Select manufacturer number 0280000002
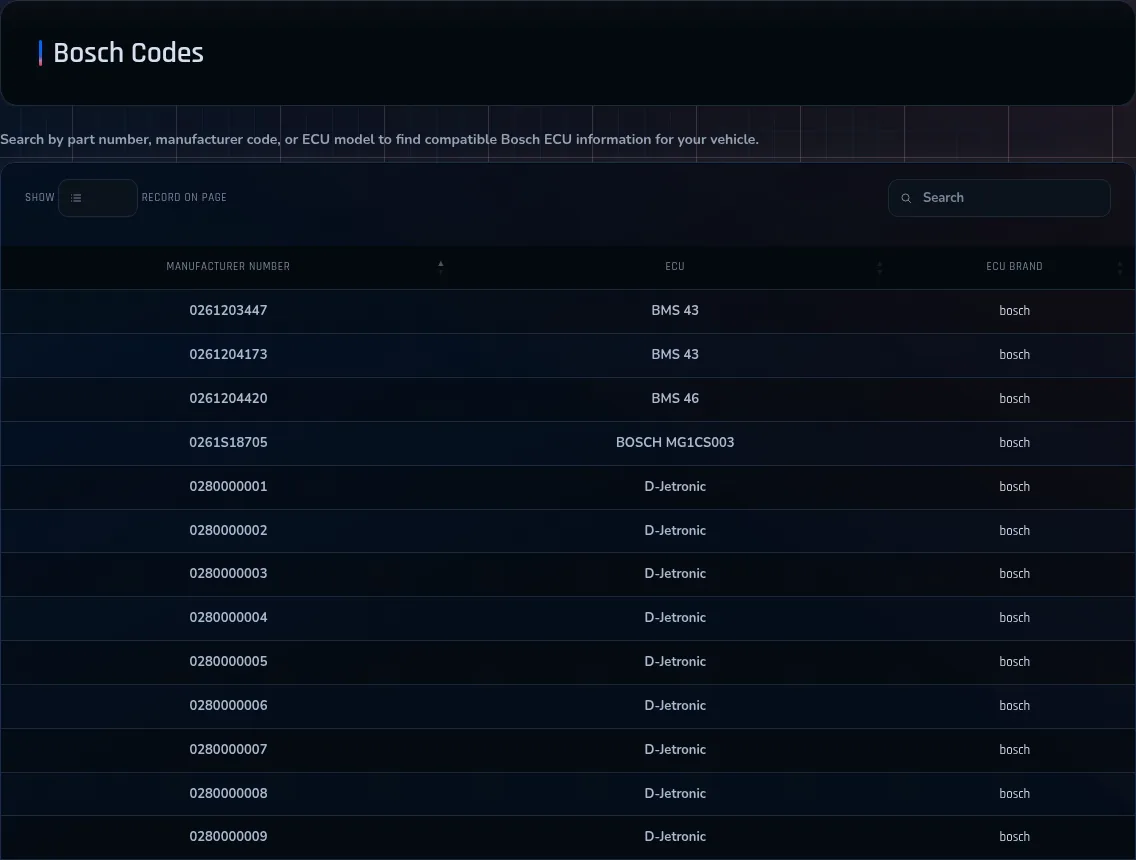 pyautogui.click(x=228, y=530)
